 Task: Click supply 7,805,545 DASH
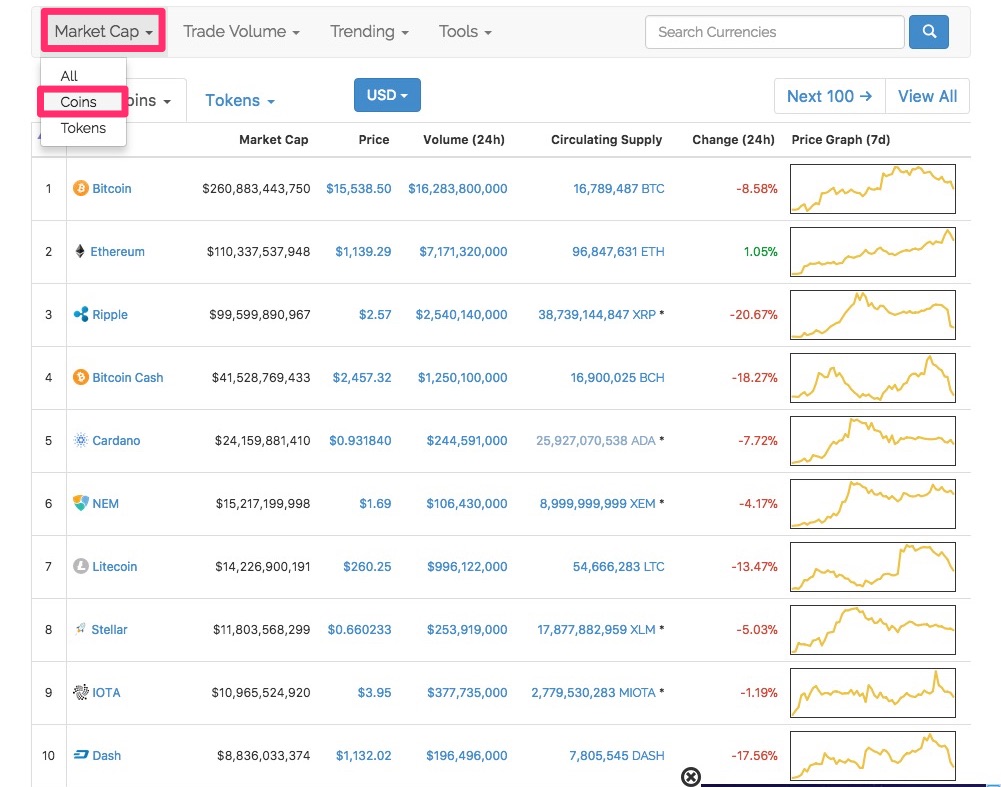617,756
